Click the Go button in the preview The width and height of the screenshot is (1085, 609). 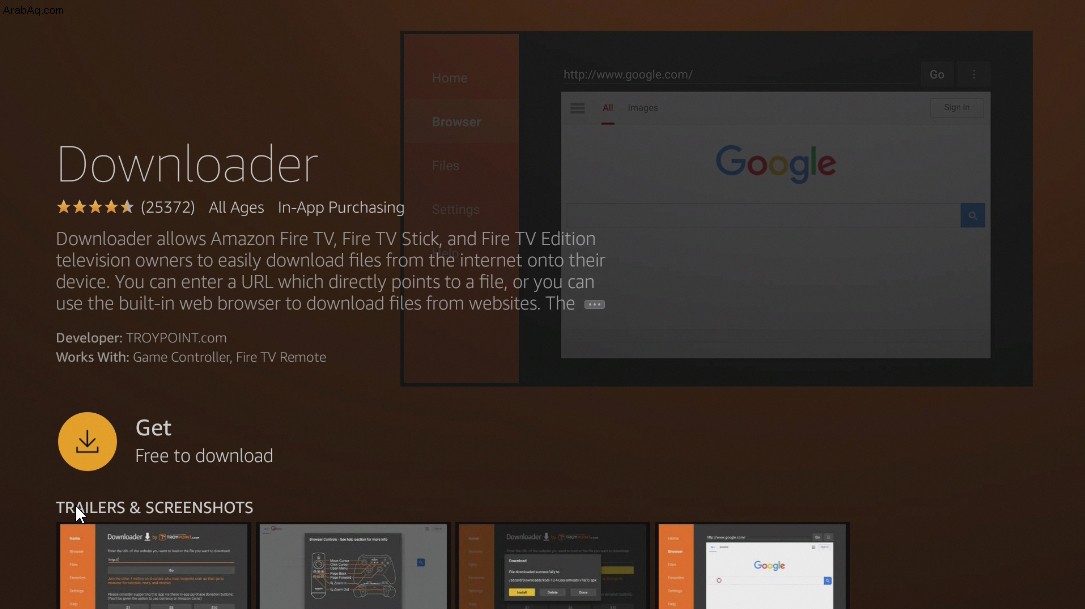[937, 74]
